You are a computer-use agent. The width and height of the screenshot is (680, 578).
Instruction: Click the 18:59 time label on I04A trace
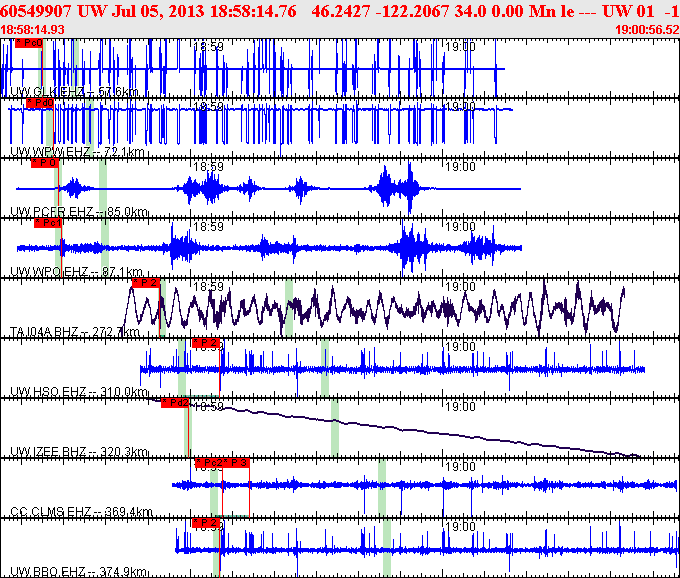[x=209, y=287]
